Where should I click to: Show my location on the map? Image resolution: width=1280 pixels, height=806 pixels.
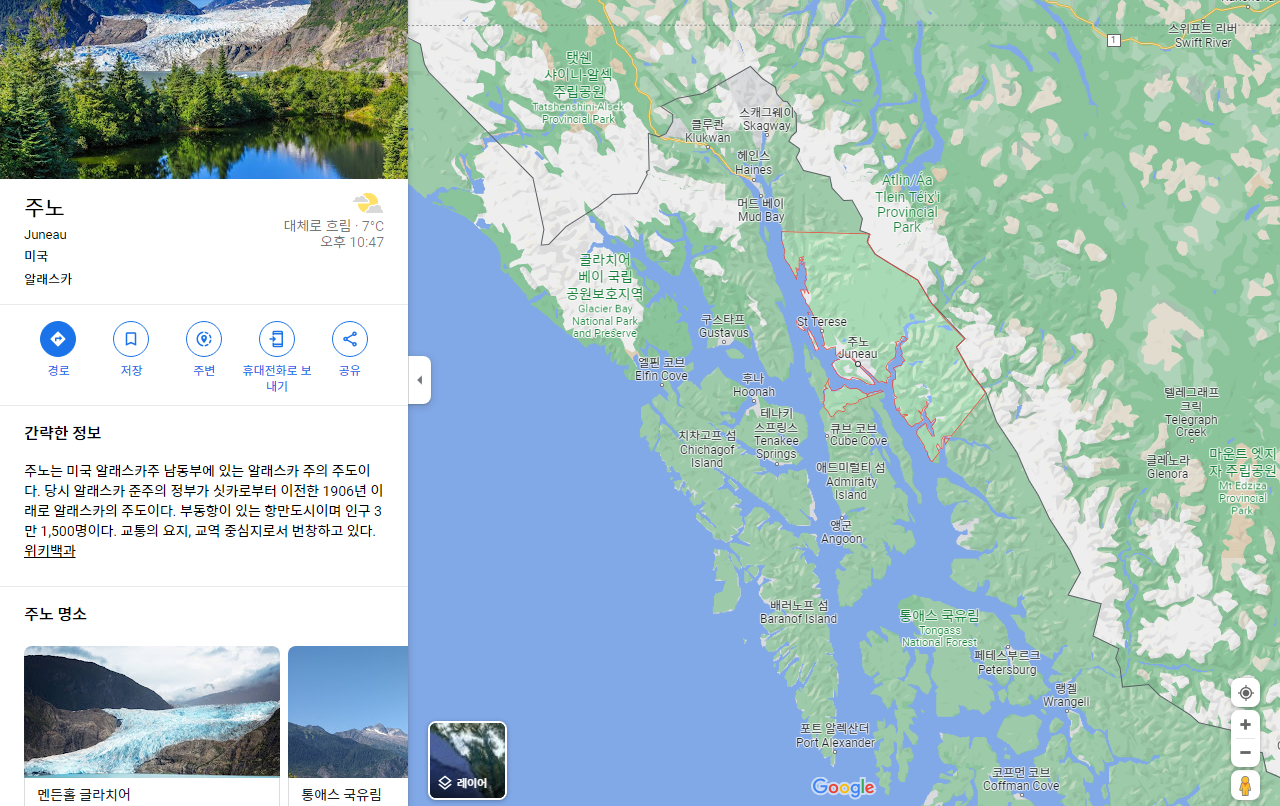(x=1245, y=693)
